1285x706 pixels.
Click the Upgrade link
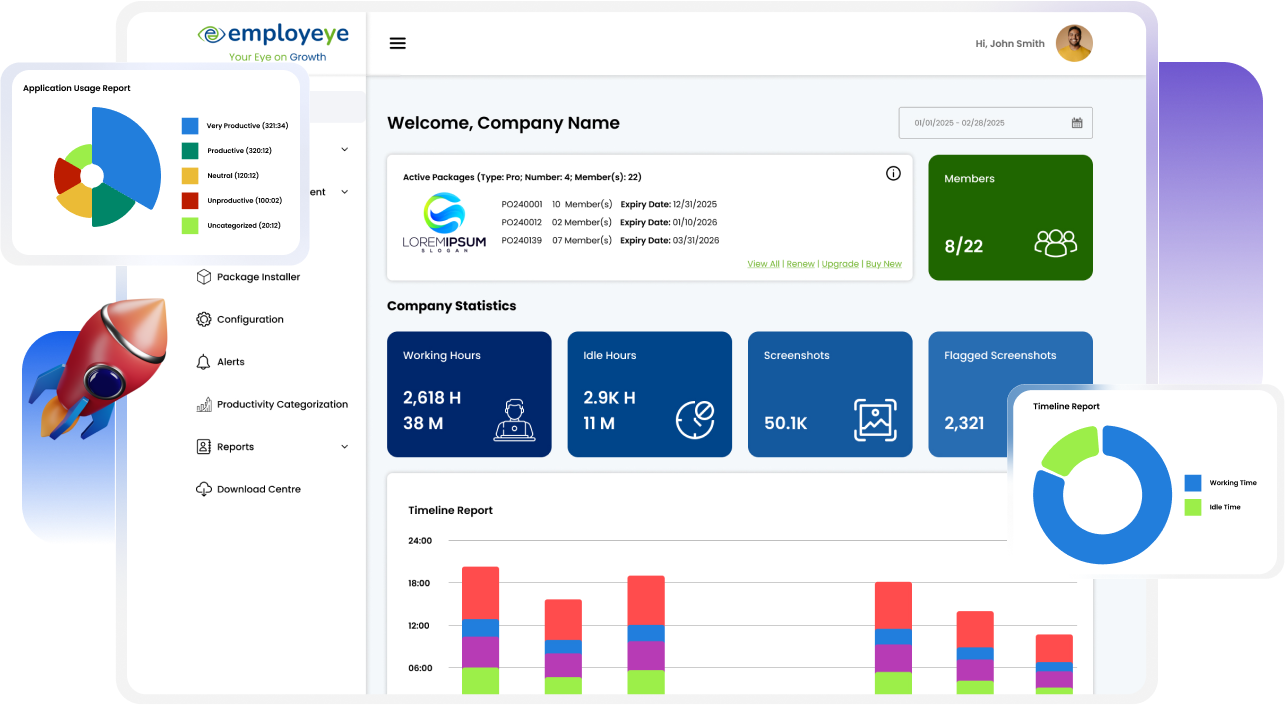[x=840, y=264]
